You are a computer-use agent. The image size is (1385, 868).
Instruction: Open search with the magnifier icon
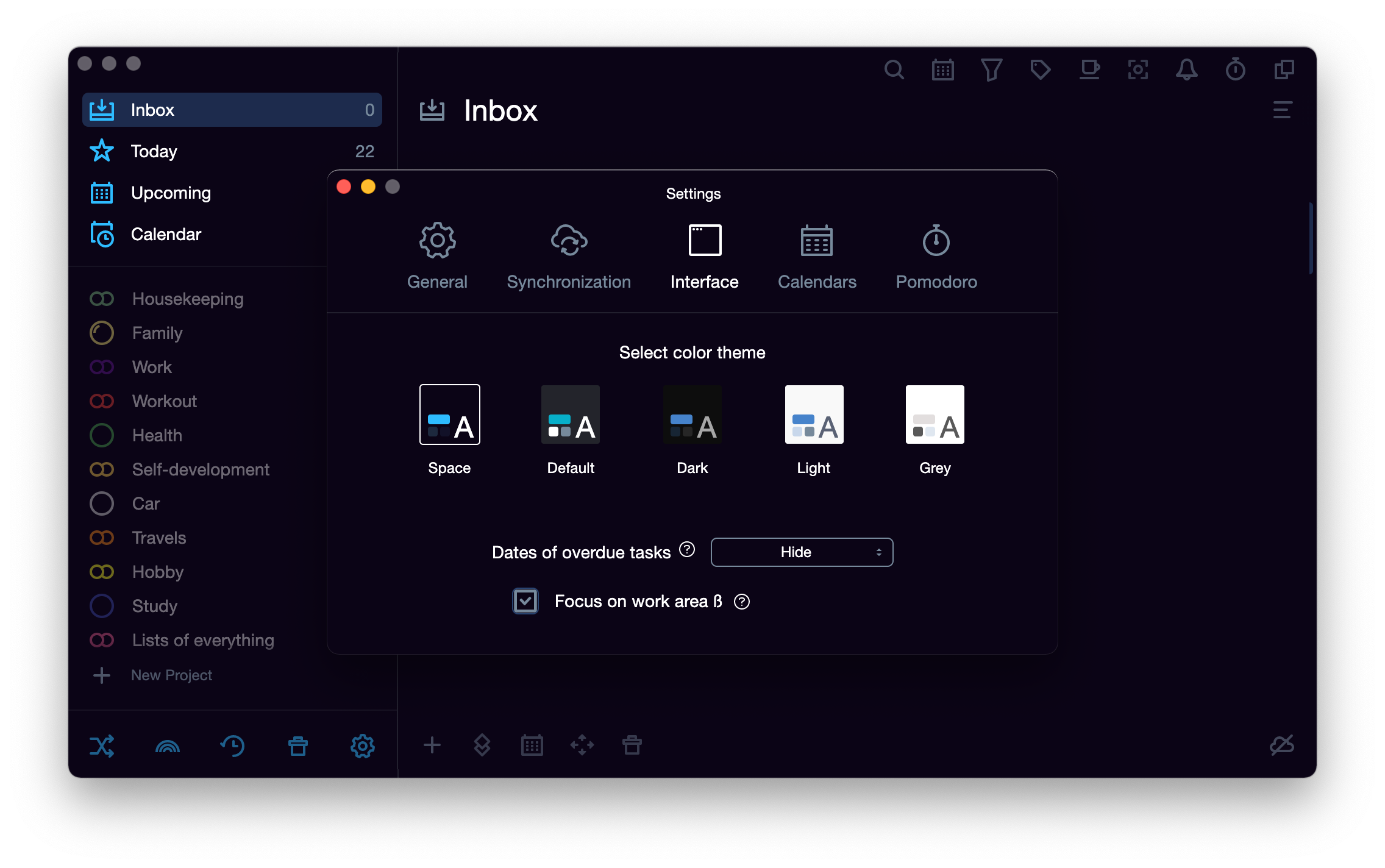coord(894,70)
